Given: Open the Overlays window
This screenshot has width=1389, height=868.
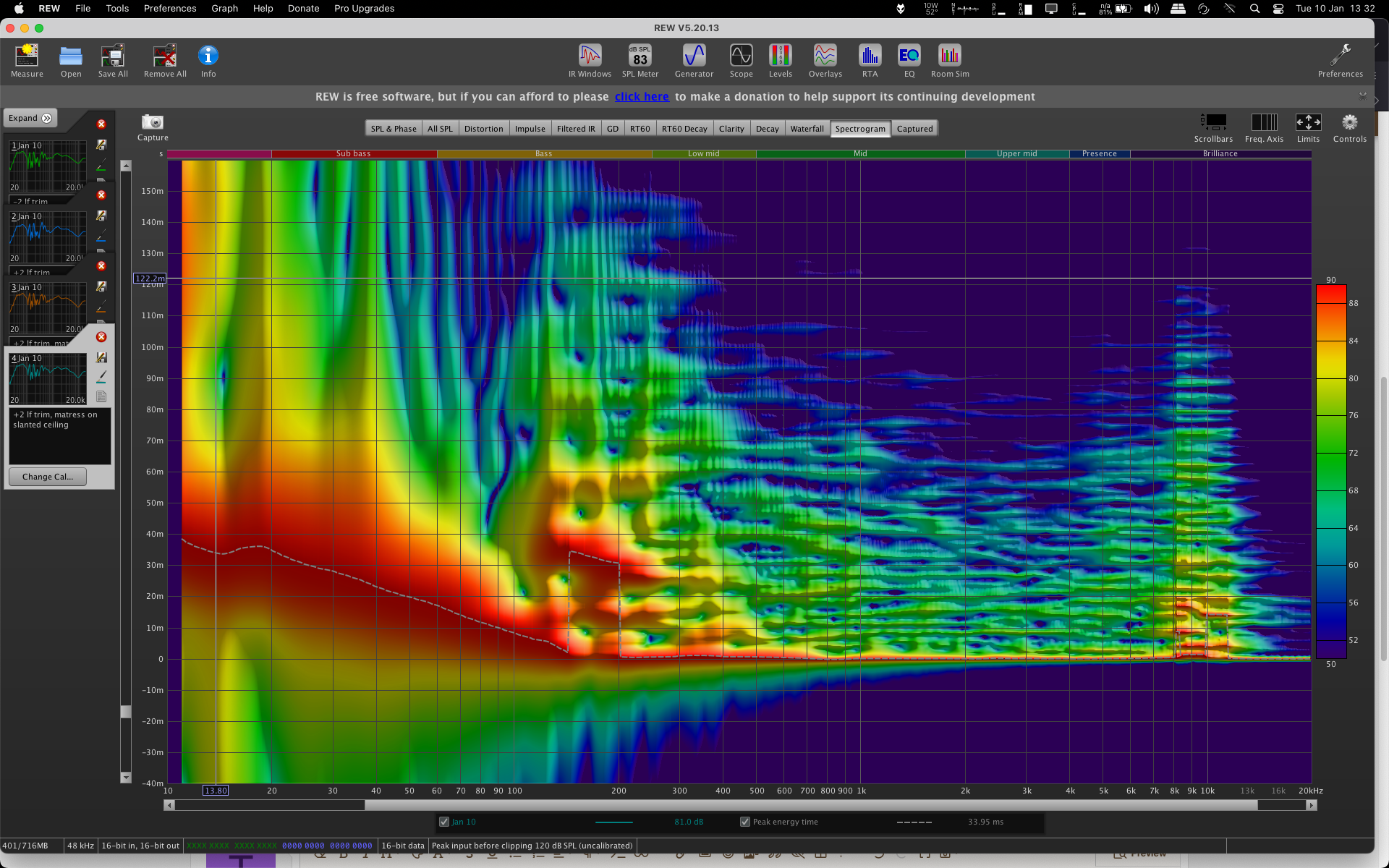Looking at the screenshot, I should click(x=825, y=61).
